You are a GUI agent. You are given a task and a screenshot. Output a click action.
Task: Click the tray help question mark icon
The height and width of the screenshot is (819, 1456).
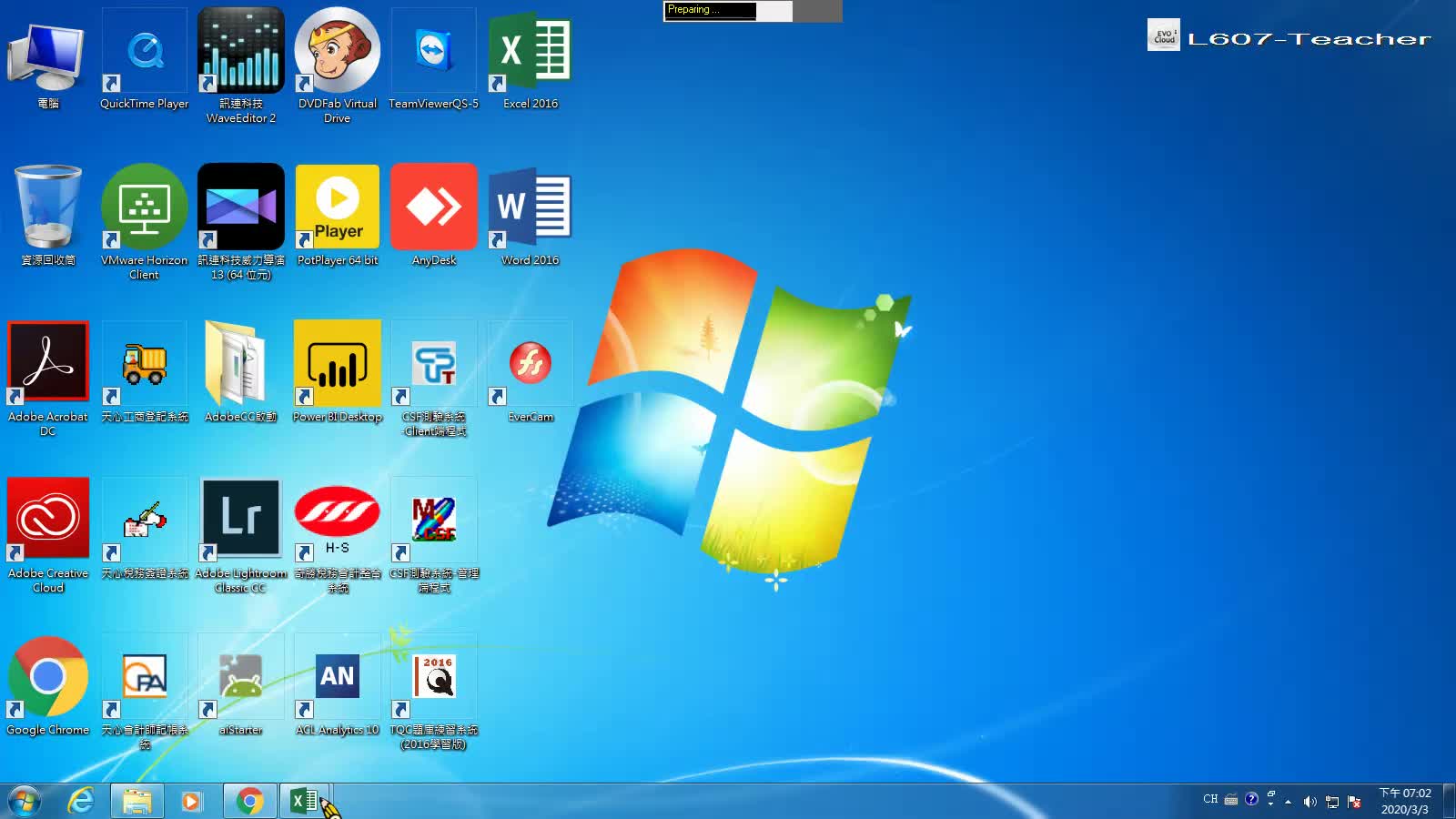[x=1252, y=799]
